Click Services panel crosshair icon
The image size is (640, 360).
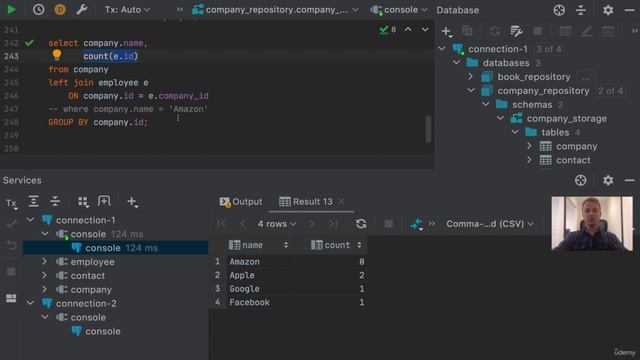coord(580,180)
